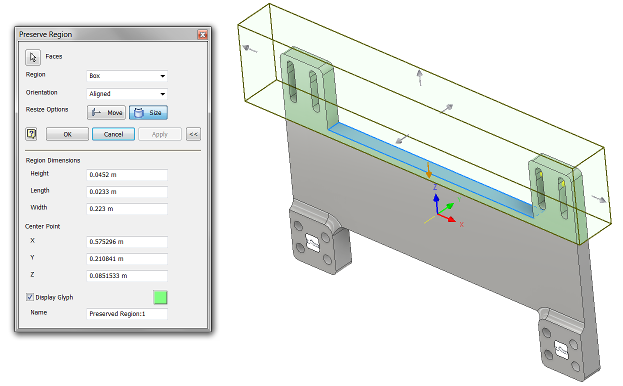Click the Height input field
Image resolution: width=623 pixels, height=386 pixels.
pyautogui.click(x=127, y=175)
